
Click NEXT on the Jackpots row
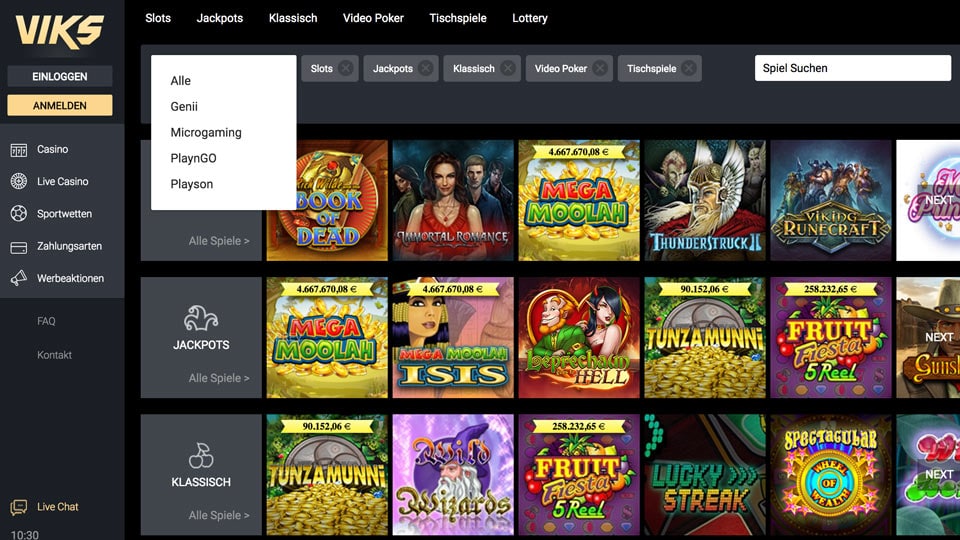939,337
